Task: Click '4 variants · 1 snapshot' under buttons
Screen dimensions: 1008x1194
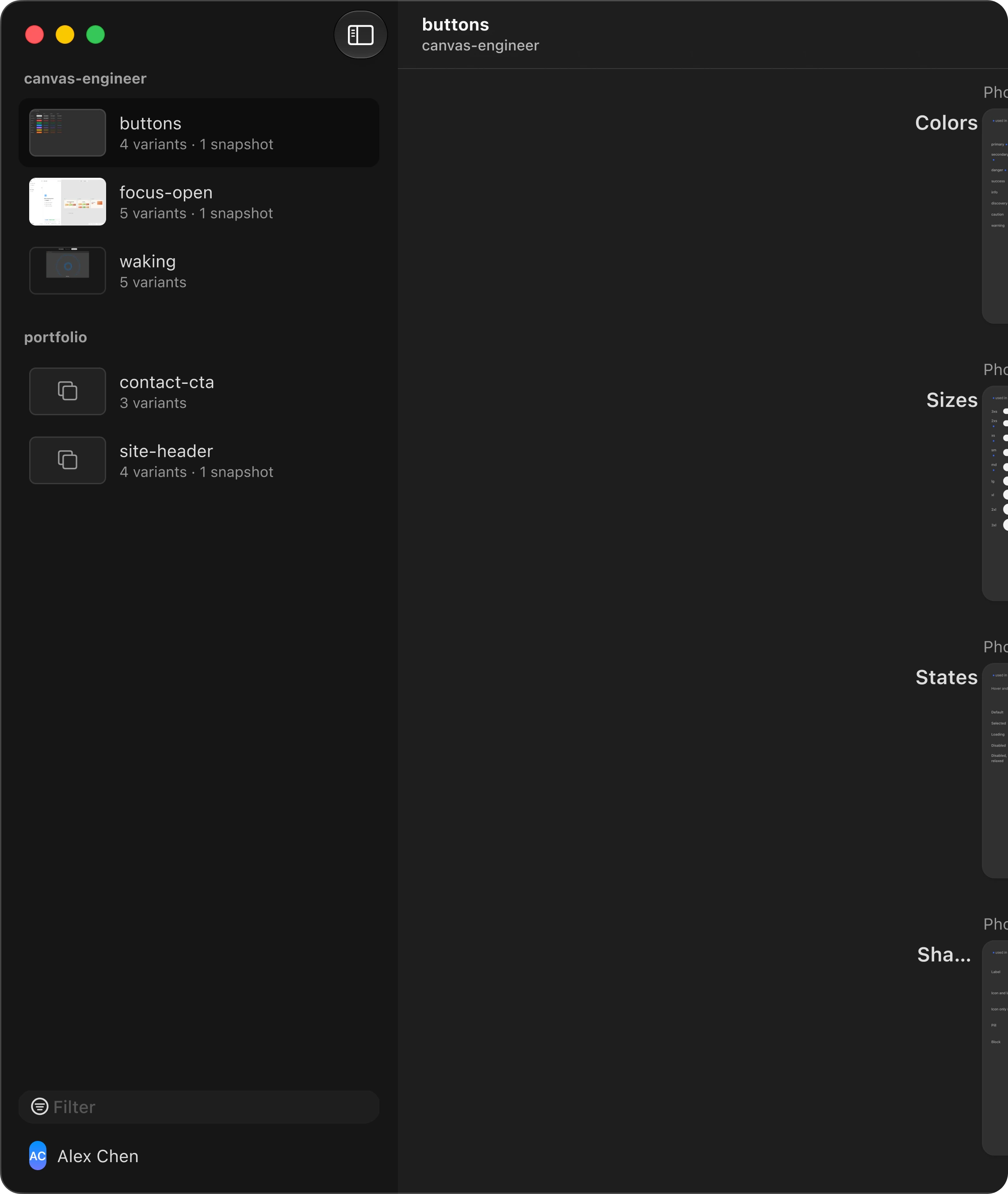Action: coord(197,145)
